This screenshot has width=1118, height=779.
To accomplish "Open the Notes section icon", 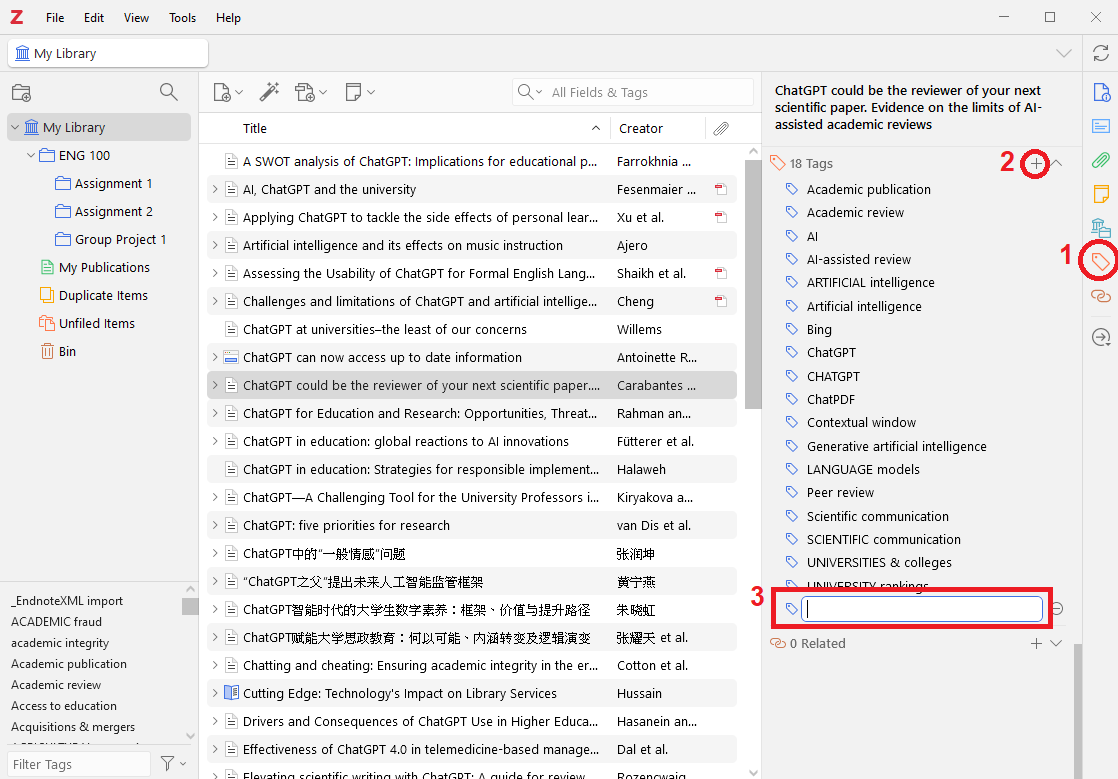I will coord(1100,193).
